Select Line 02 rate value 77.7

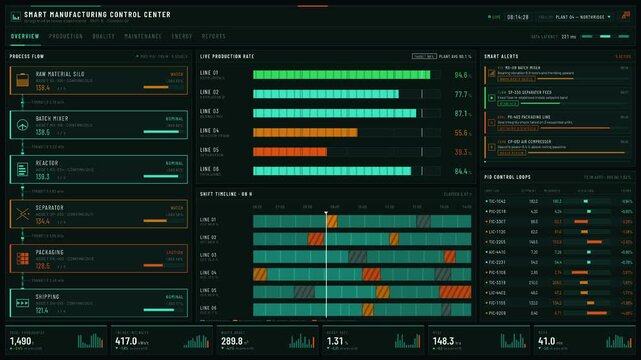click(461, 94)
